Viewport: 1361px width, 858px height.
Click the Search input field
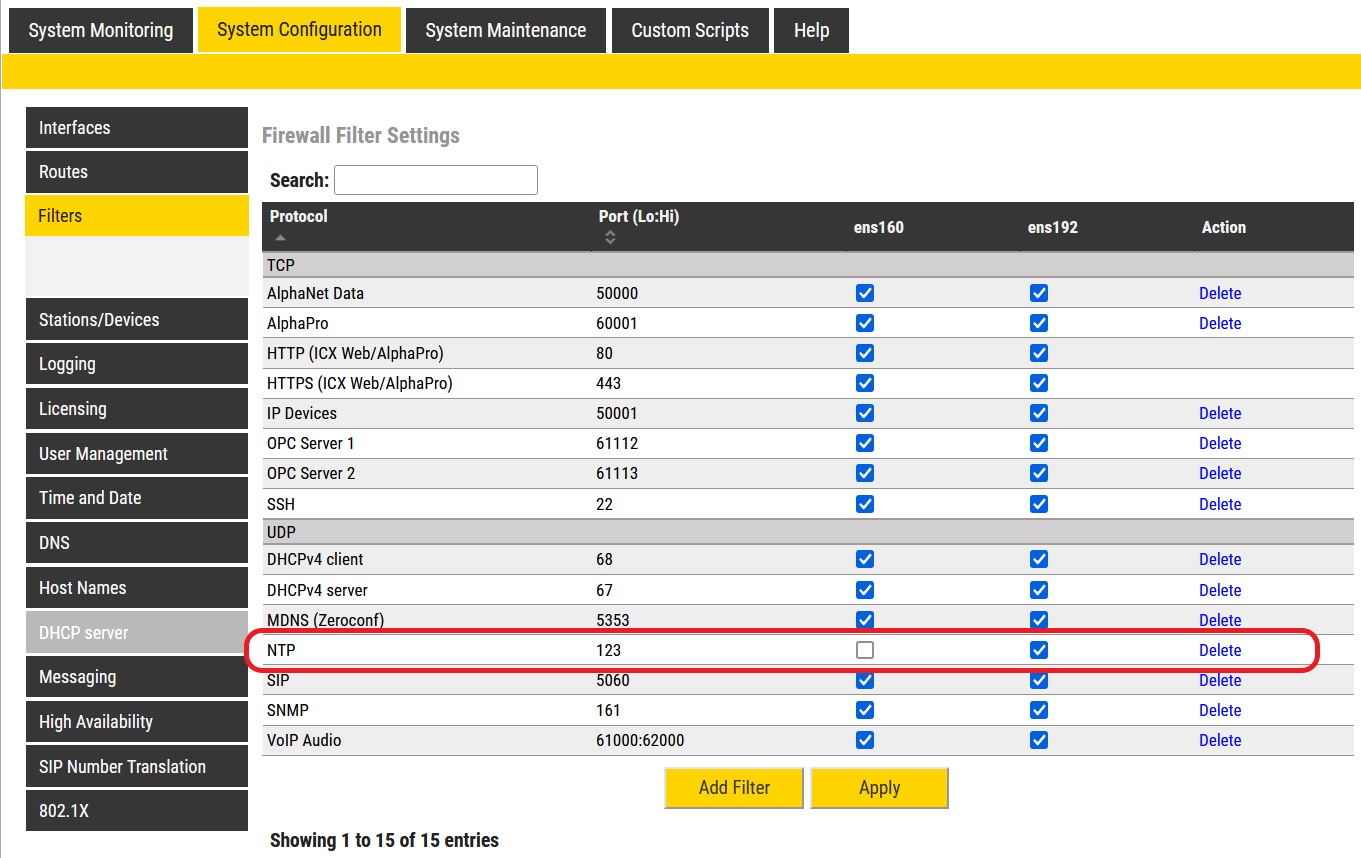click(x=435, y=180)
